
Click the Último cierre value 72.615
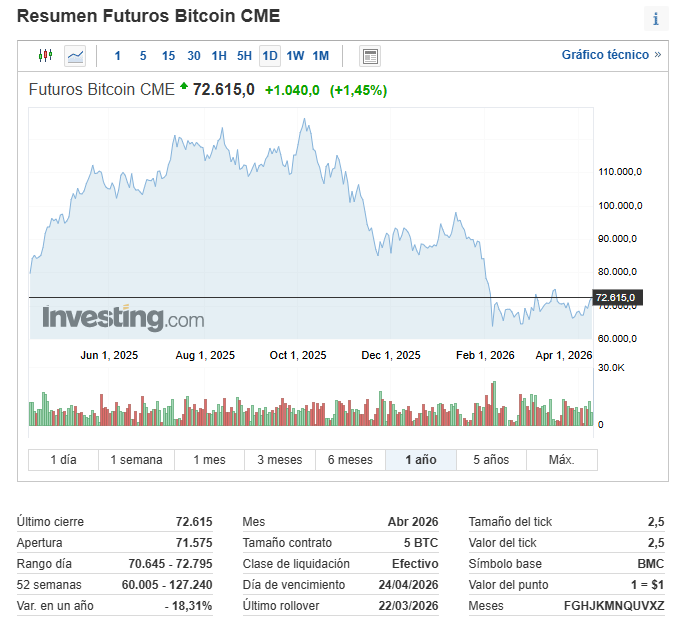pos(194,521)
